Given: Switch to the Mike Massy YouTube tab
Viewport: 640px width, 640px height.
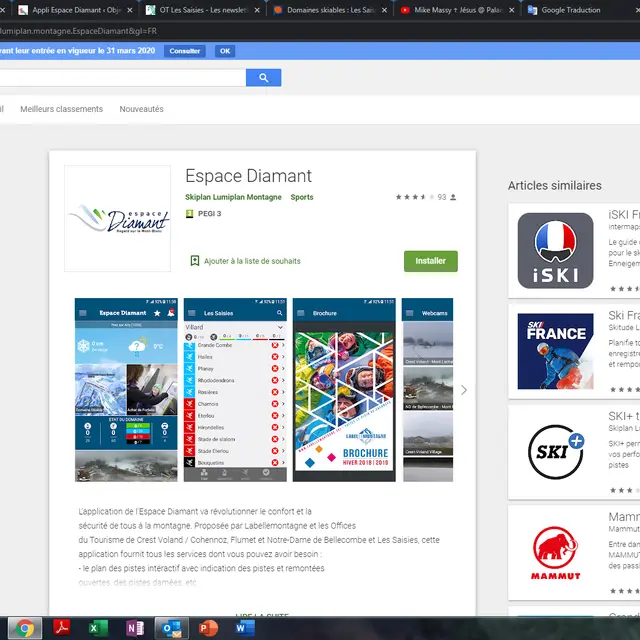Looking at the screenshot, I should [458, 10].
